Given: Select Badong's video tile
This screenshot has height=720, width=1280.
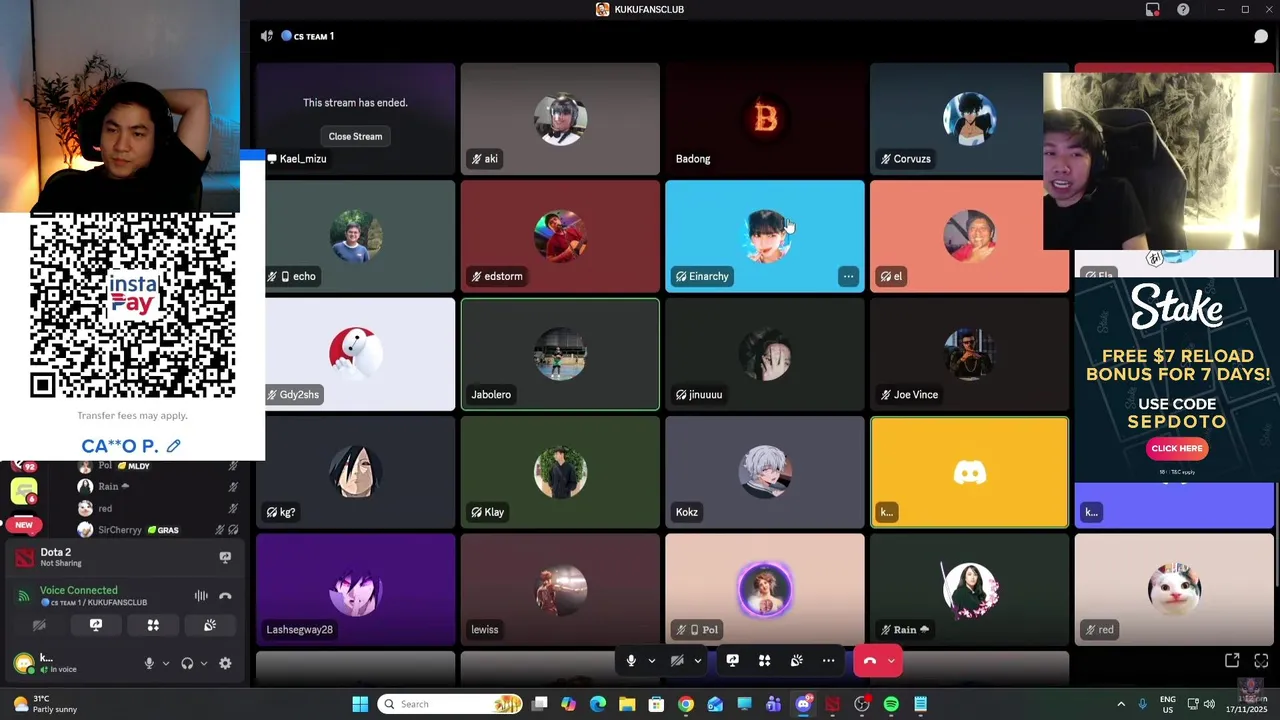Looking at the screenshot, I should (x=765, y=119).
